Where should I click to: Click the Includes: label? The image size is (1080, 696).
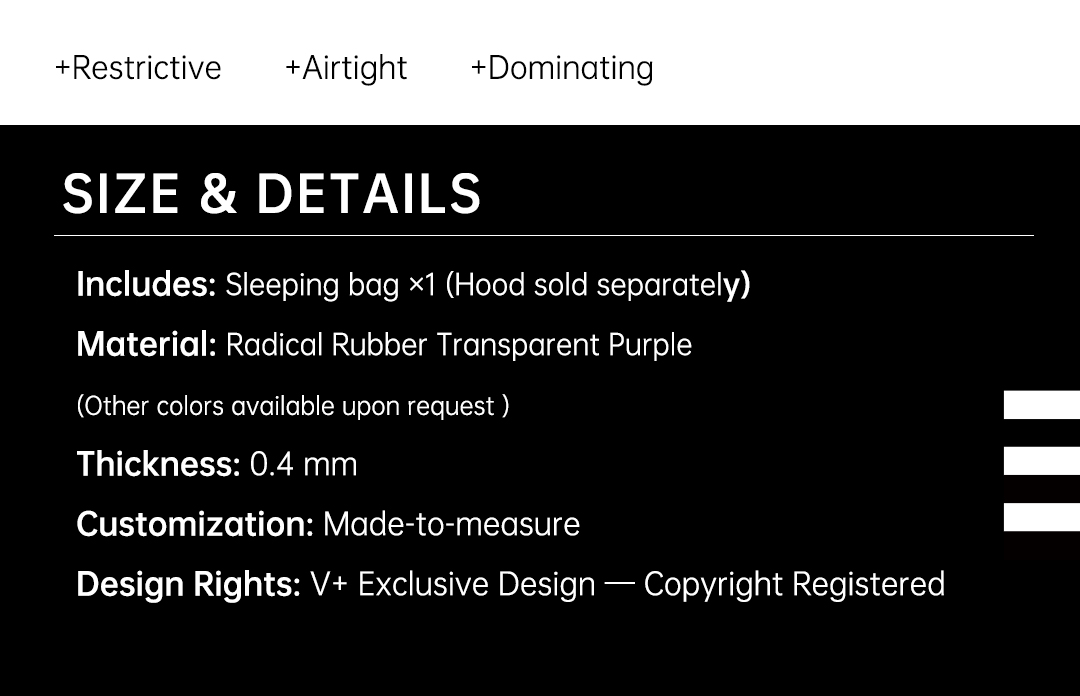(x=146, y=285)
